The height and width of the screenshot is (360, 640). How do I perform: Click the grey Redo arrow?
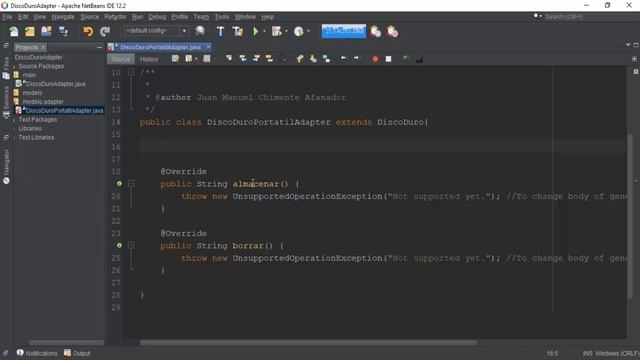pyautogui.click(x=105, y=31)
